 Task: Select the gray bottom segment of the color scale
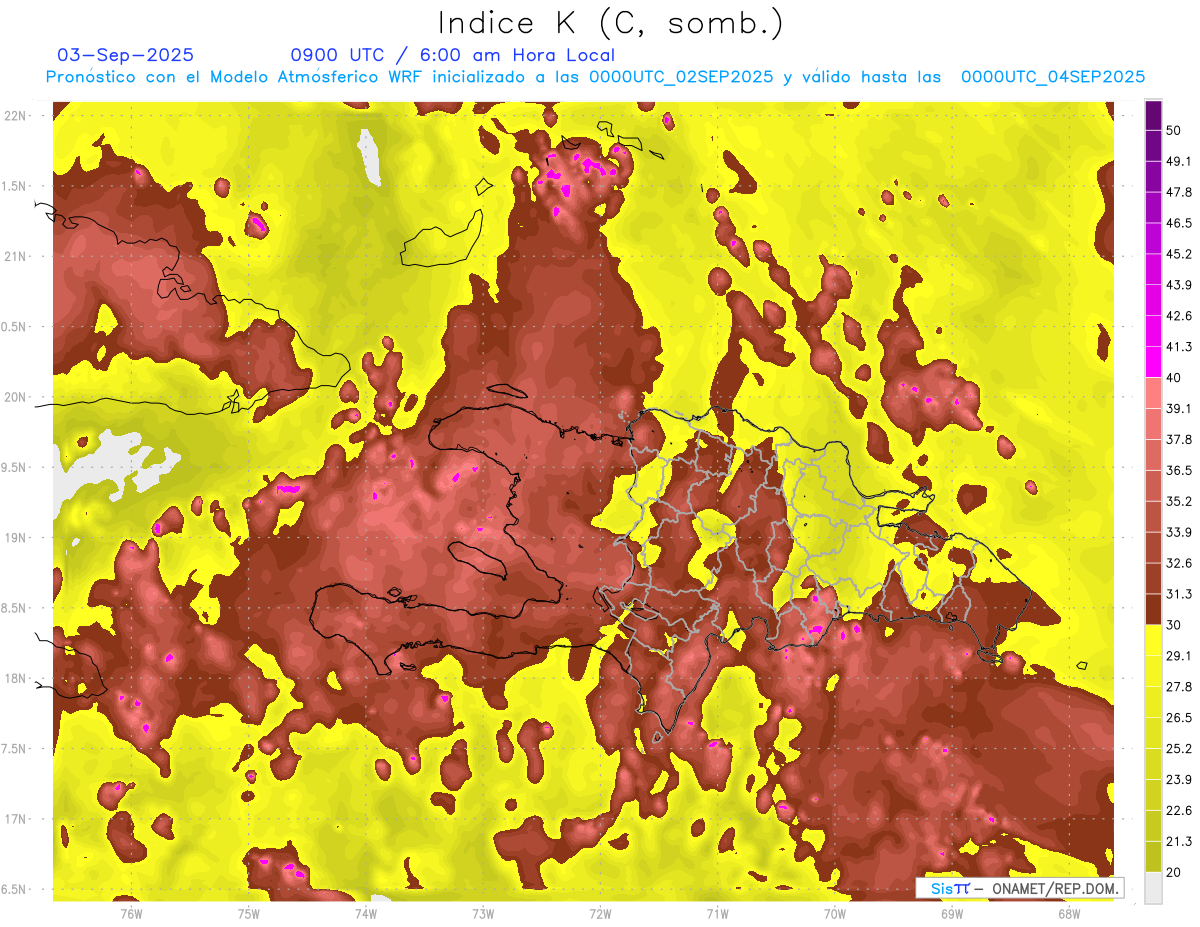tap(1153, 888)
